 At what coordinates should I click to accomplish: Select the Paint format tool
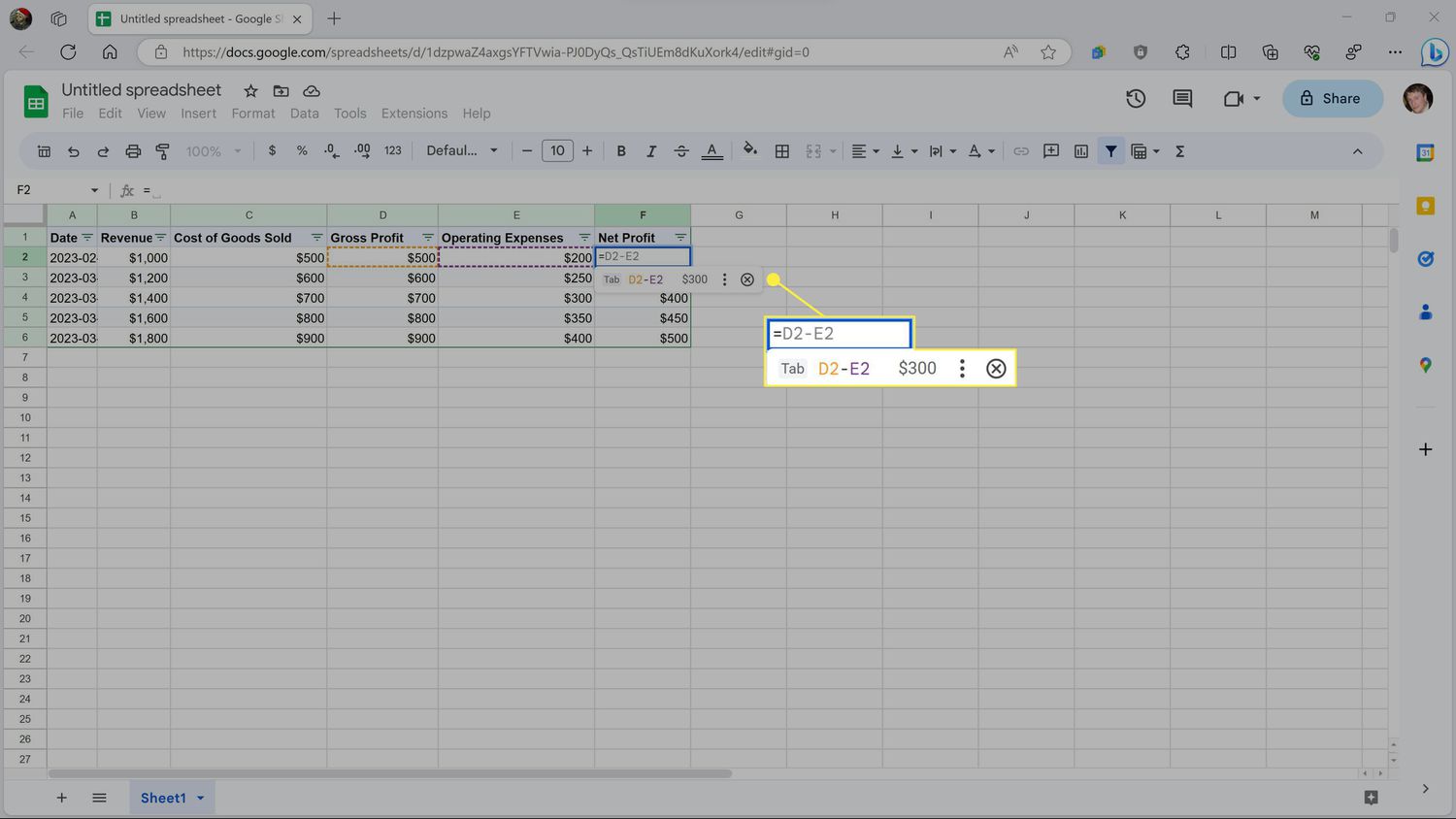[163, 151]
